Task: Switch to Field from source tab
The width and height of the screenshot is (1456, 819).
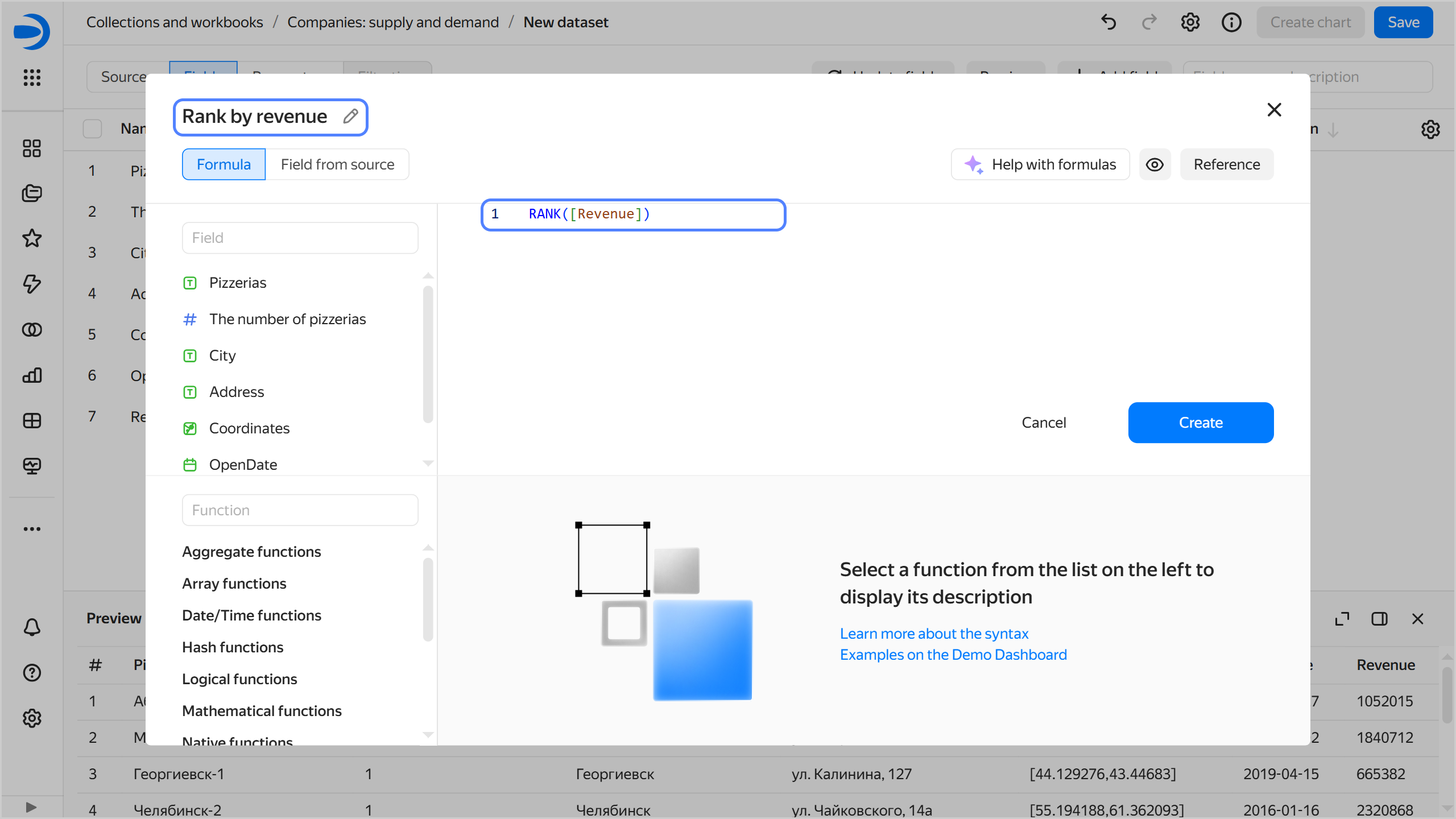Action: tap(337, 164)
